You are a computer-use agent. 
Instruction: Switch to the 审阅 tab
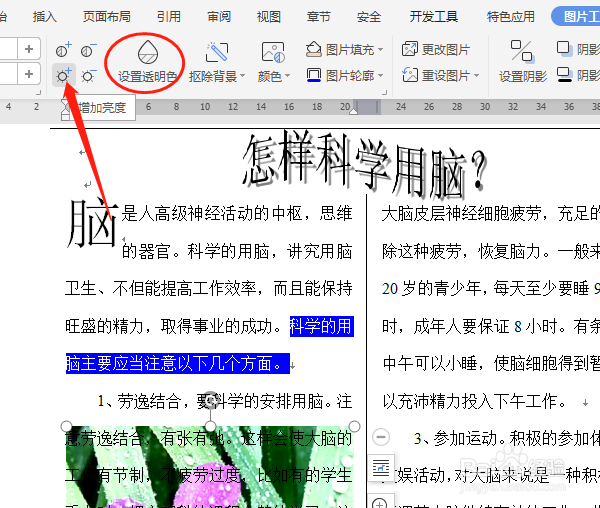tap(219, 17)
